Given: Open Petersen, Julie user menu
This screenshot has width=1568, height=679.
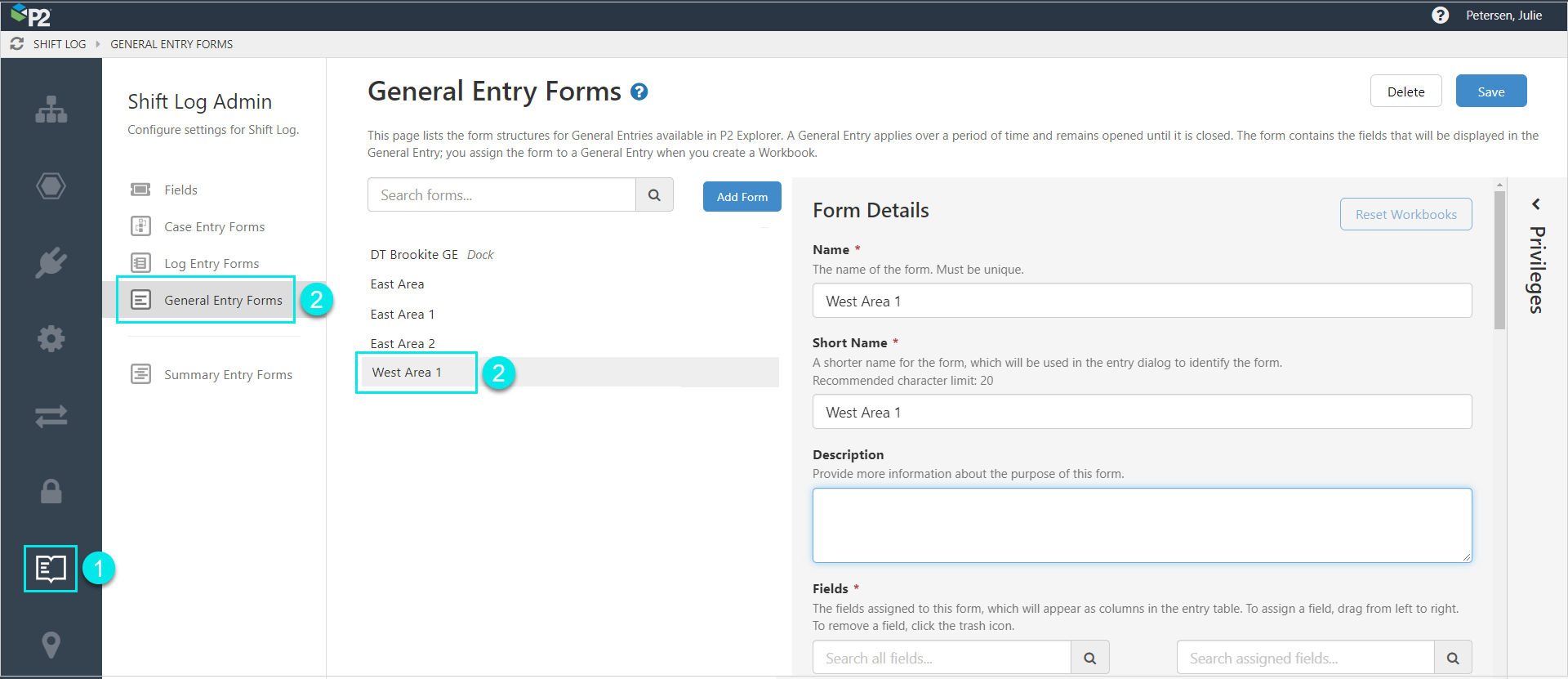Looking at the screenshot, I should pos(1503,16).
